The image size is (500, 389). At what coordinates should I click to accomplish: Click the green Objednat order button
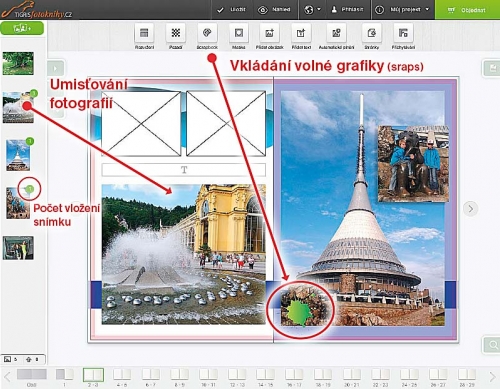coord(467,10)
